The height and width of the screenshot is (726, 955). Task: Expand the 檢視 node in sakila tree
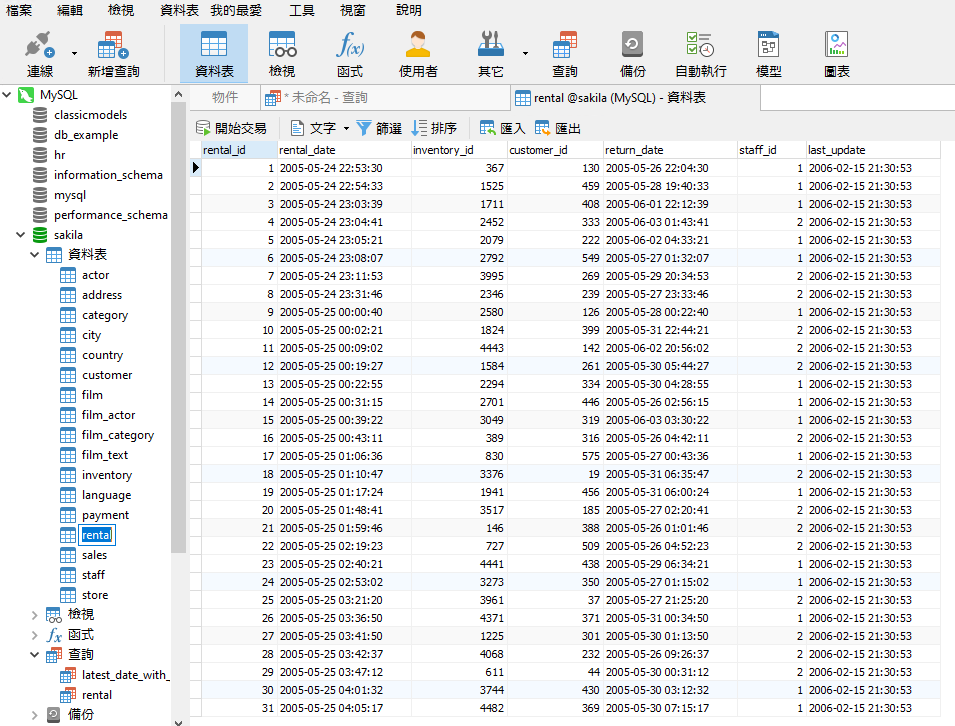tap(37, 615)
